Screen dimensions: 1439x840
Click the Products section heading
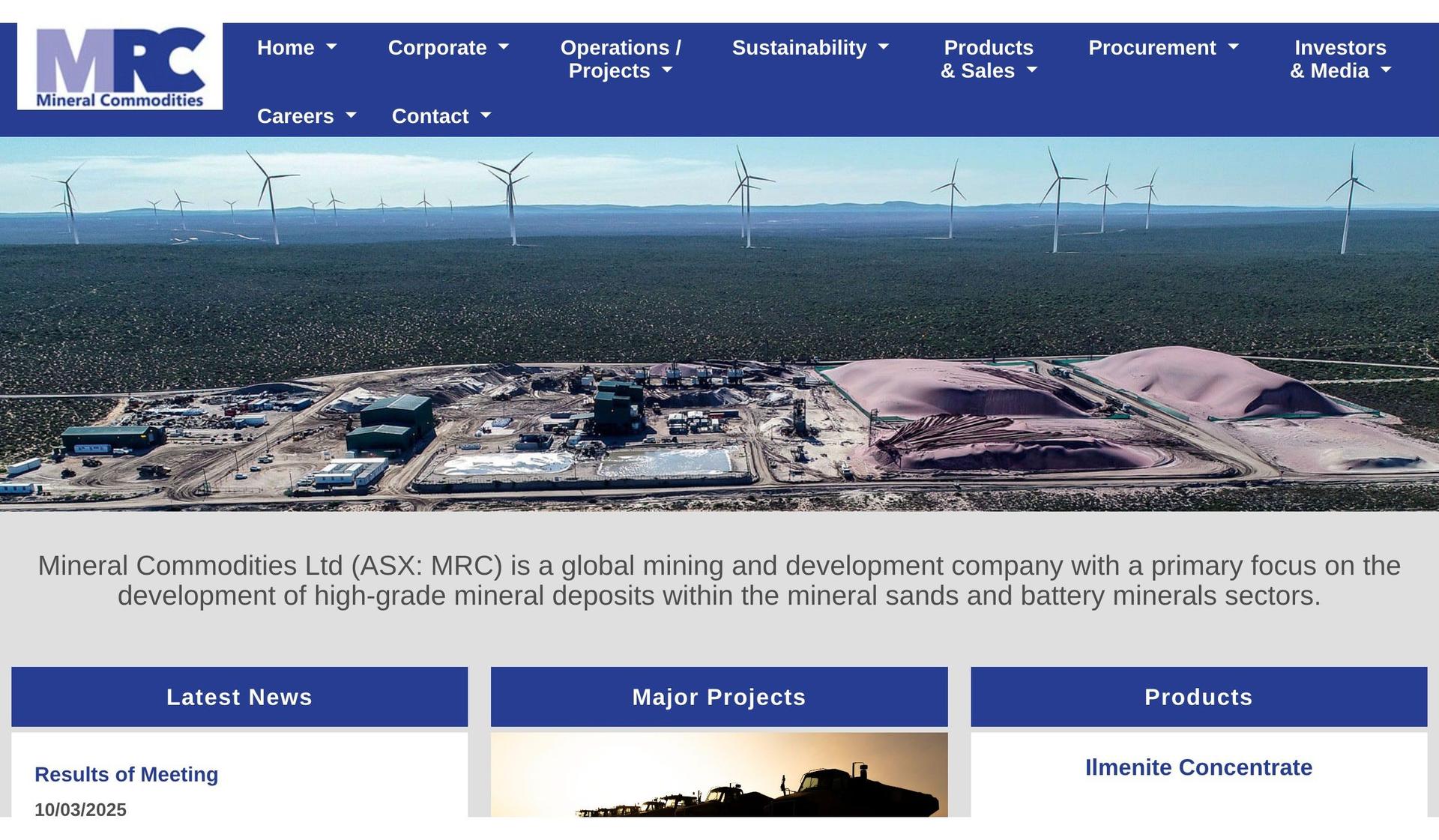pos(1198,697)
